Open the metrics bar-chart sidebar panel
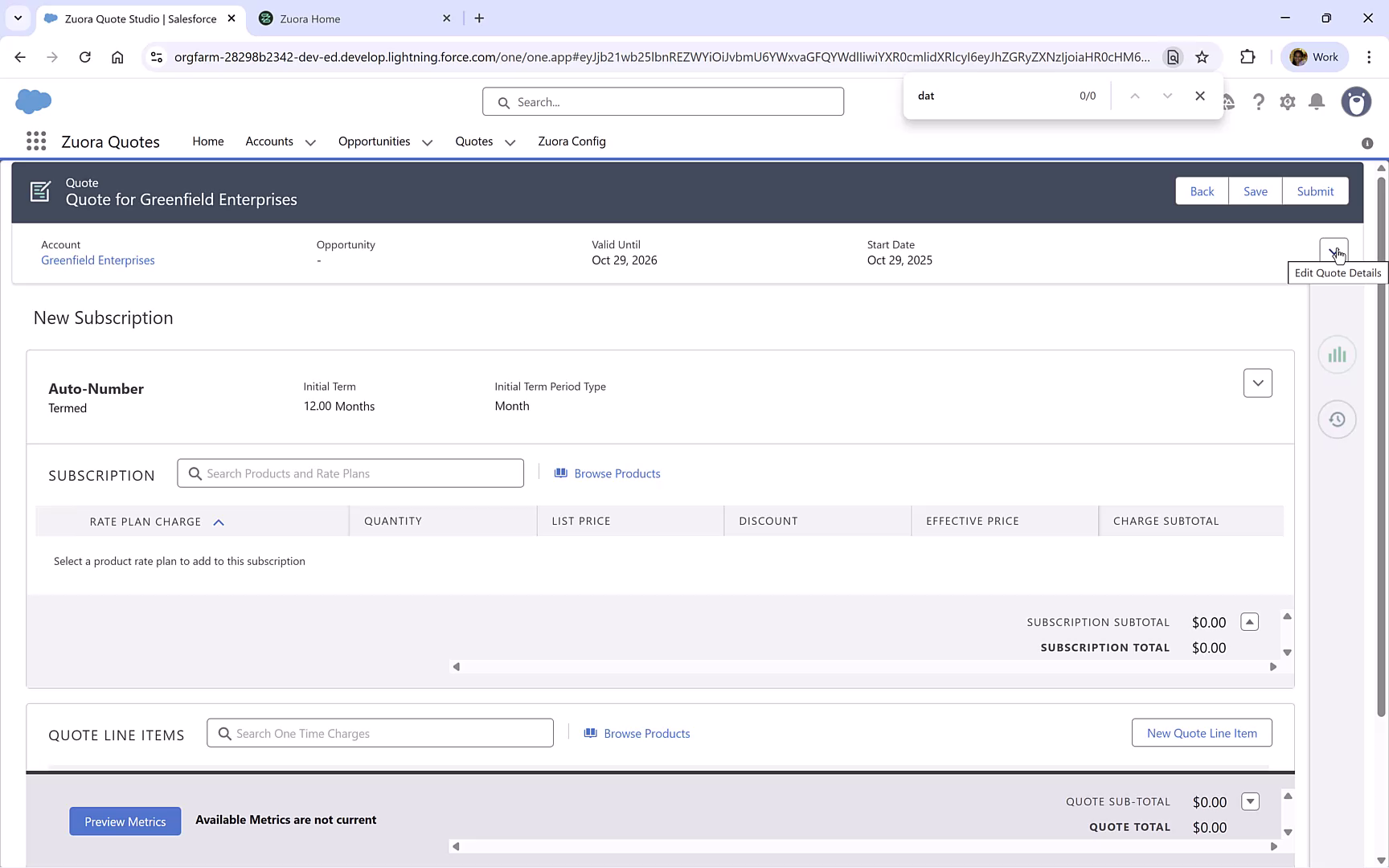1389x868 pixels. click(x=1337, y=354)
